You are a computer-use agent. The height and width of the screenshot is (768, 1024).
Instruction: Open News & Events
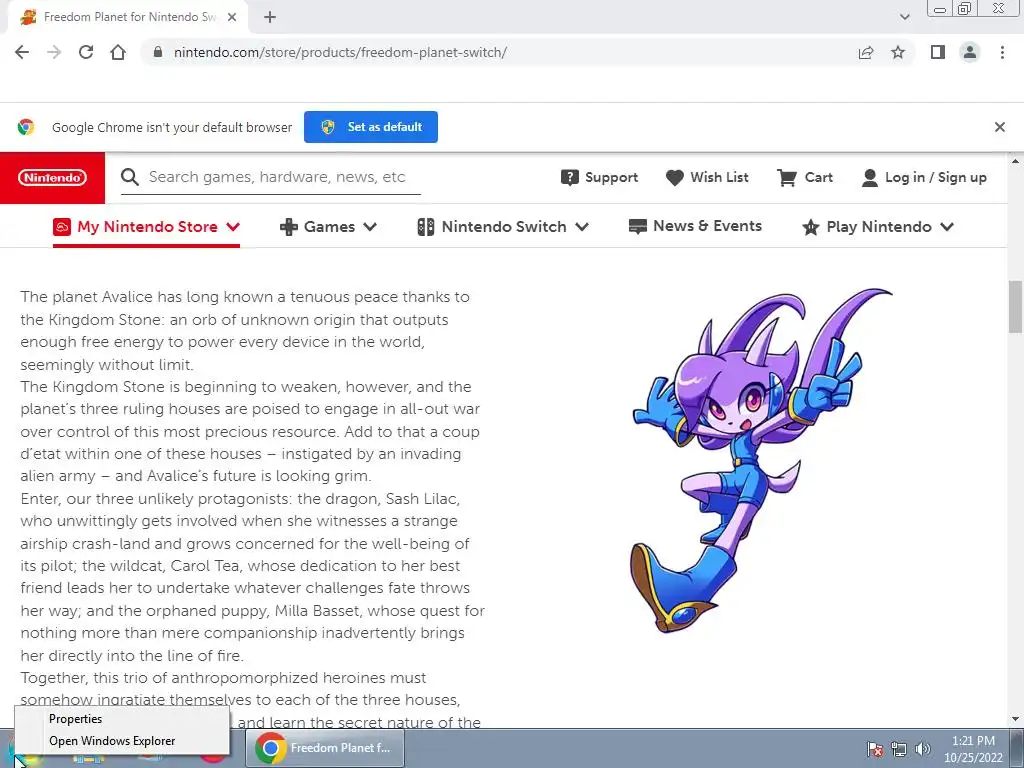(695, 226)
